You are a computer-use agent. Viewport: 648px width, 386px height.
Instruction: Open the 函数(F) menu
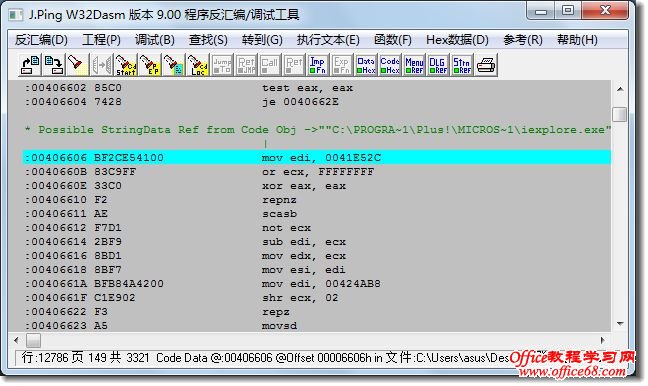pos(393,40)
